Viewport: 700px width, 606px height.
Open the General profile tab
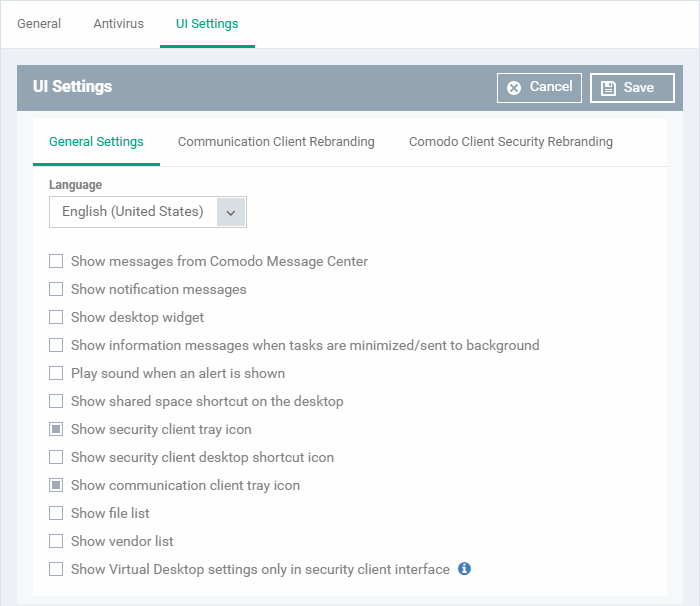pos(39,24)
